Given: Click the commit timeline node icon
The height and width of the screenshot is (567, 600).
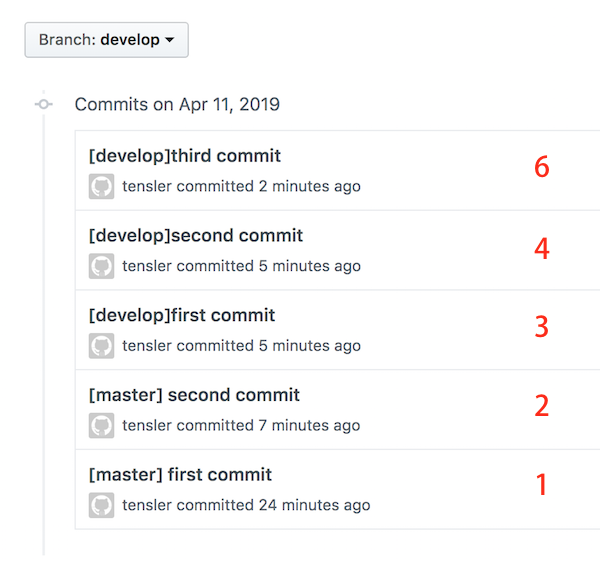Looking at the screenshot, I should 44,104.
